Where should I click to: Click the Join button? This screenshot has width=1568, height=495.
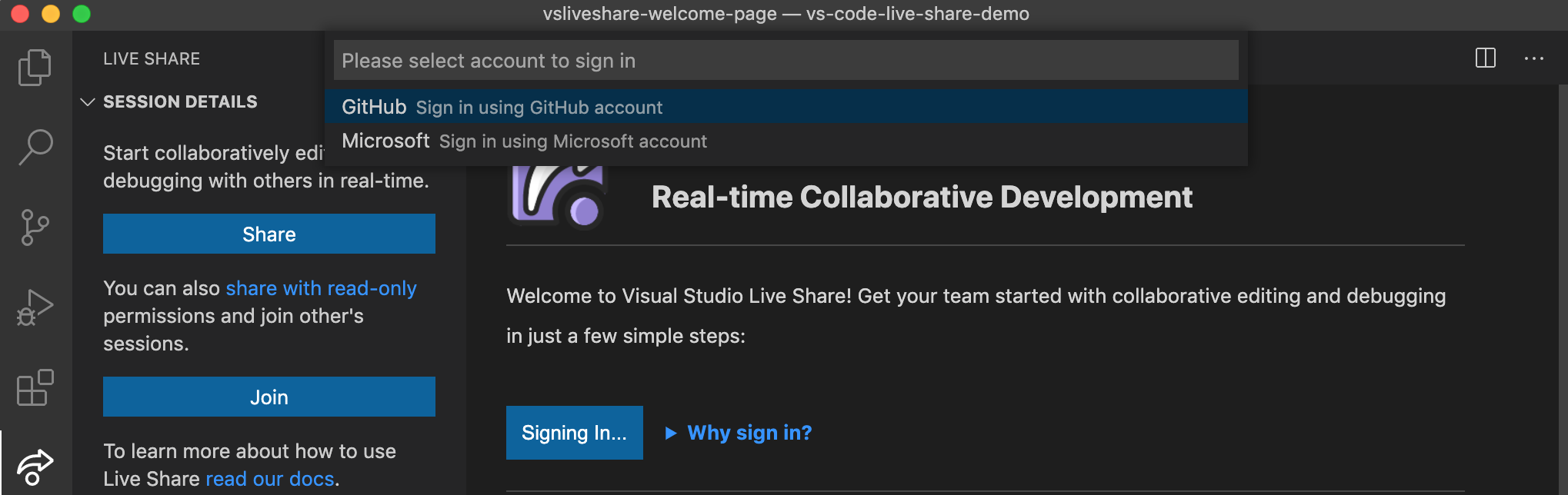(x=269, y=397)
